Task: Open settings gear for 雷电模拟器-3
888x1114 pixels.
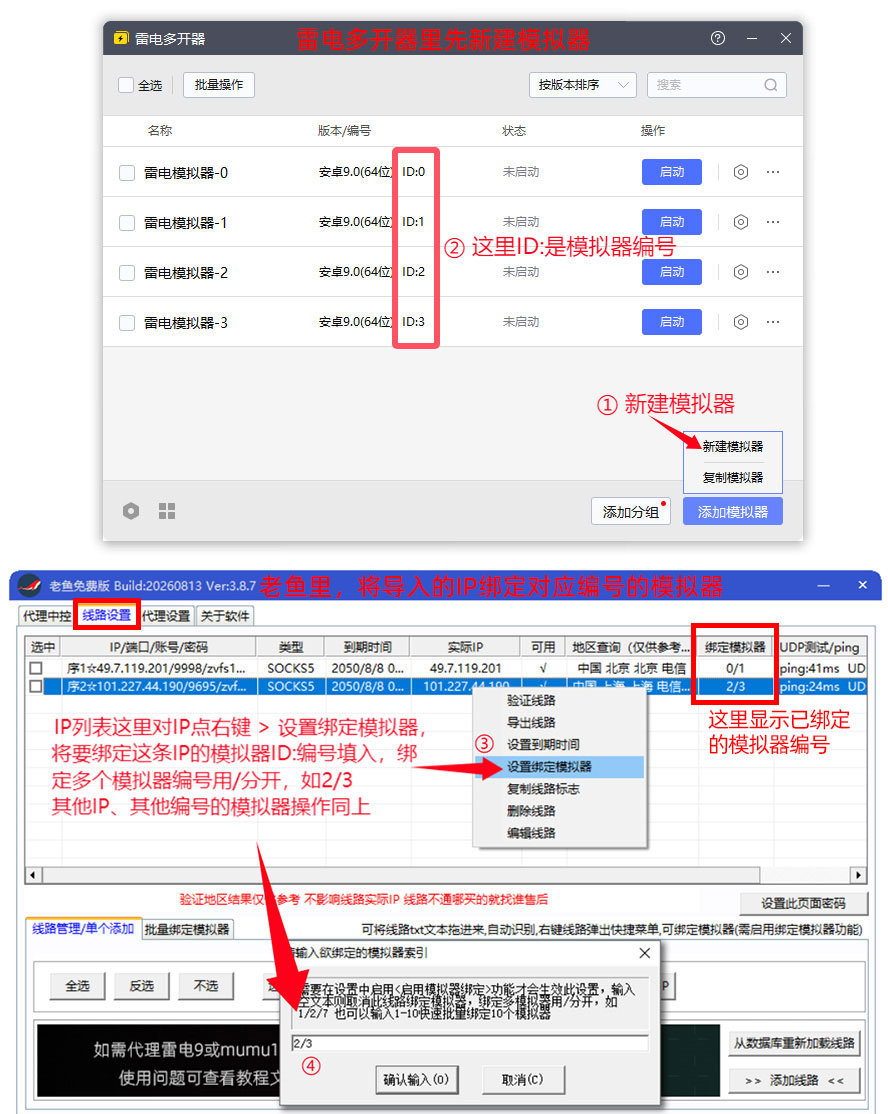Action: 740,322
